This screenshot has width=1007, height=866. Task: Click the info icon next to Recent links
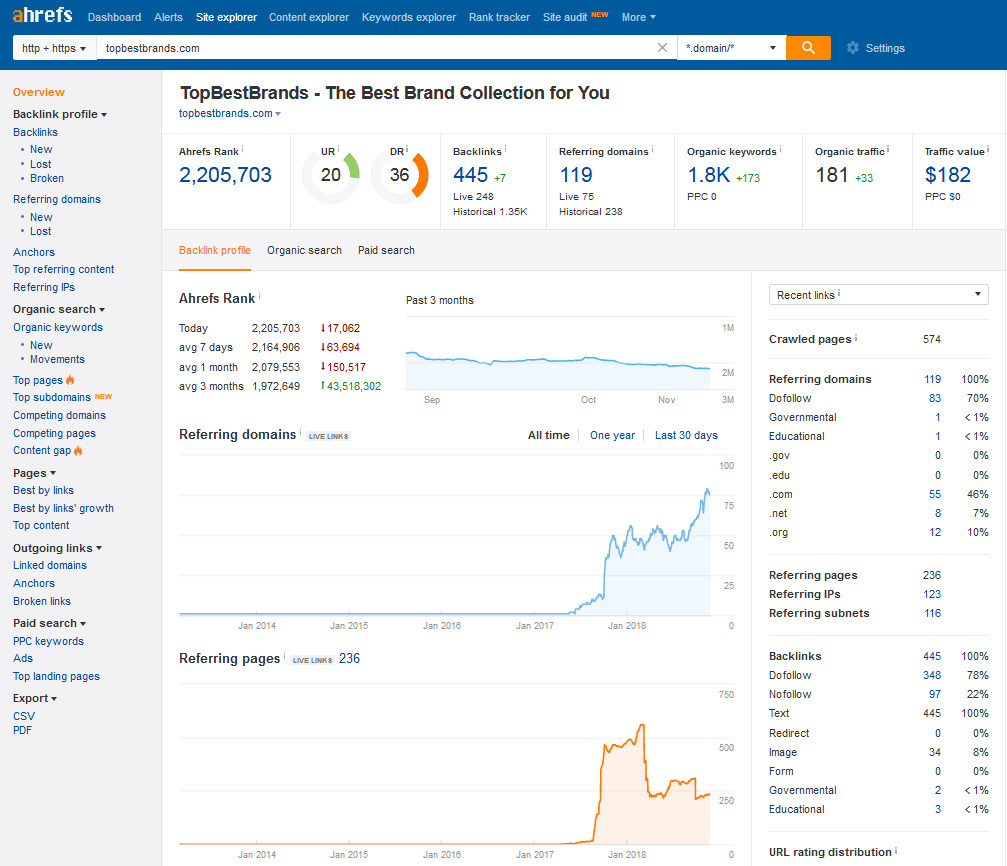tap(839, 293)
